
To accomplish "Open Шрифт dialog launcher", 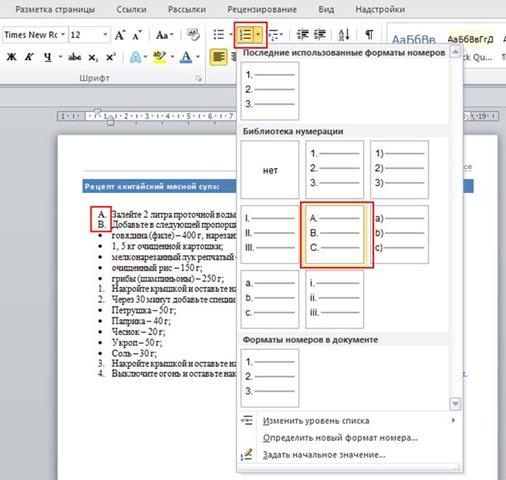I will [199, 79].
